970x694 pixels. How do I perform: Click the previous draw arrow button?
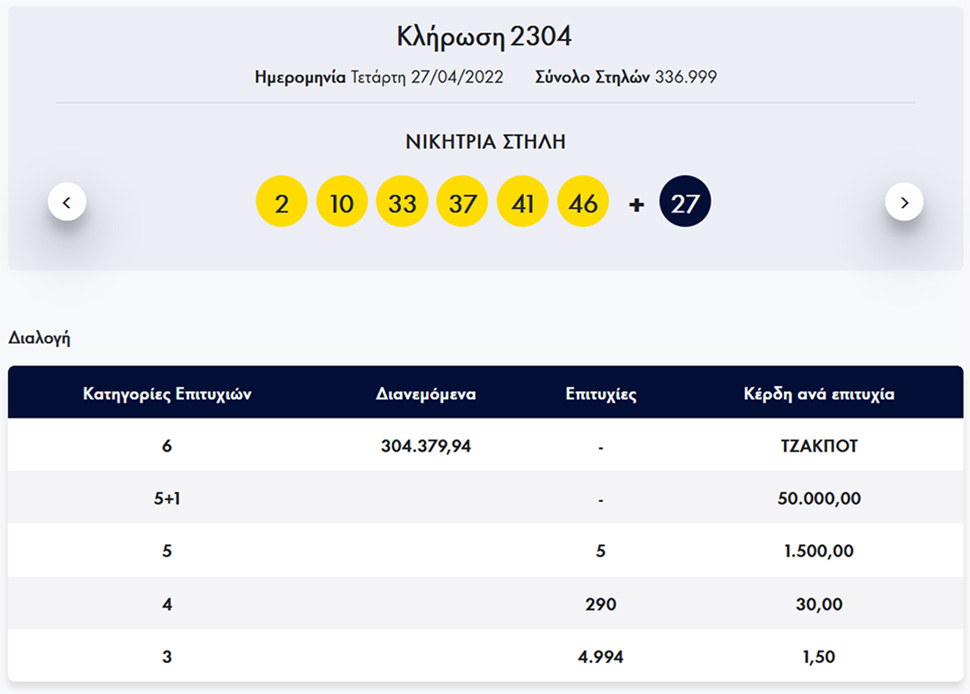tap(67, 202)
